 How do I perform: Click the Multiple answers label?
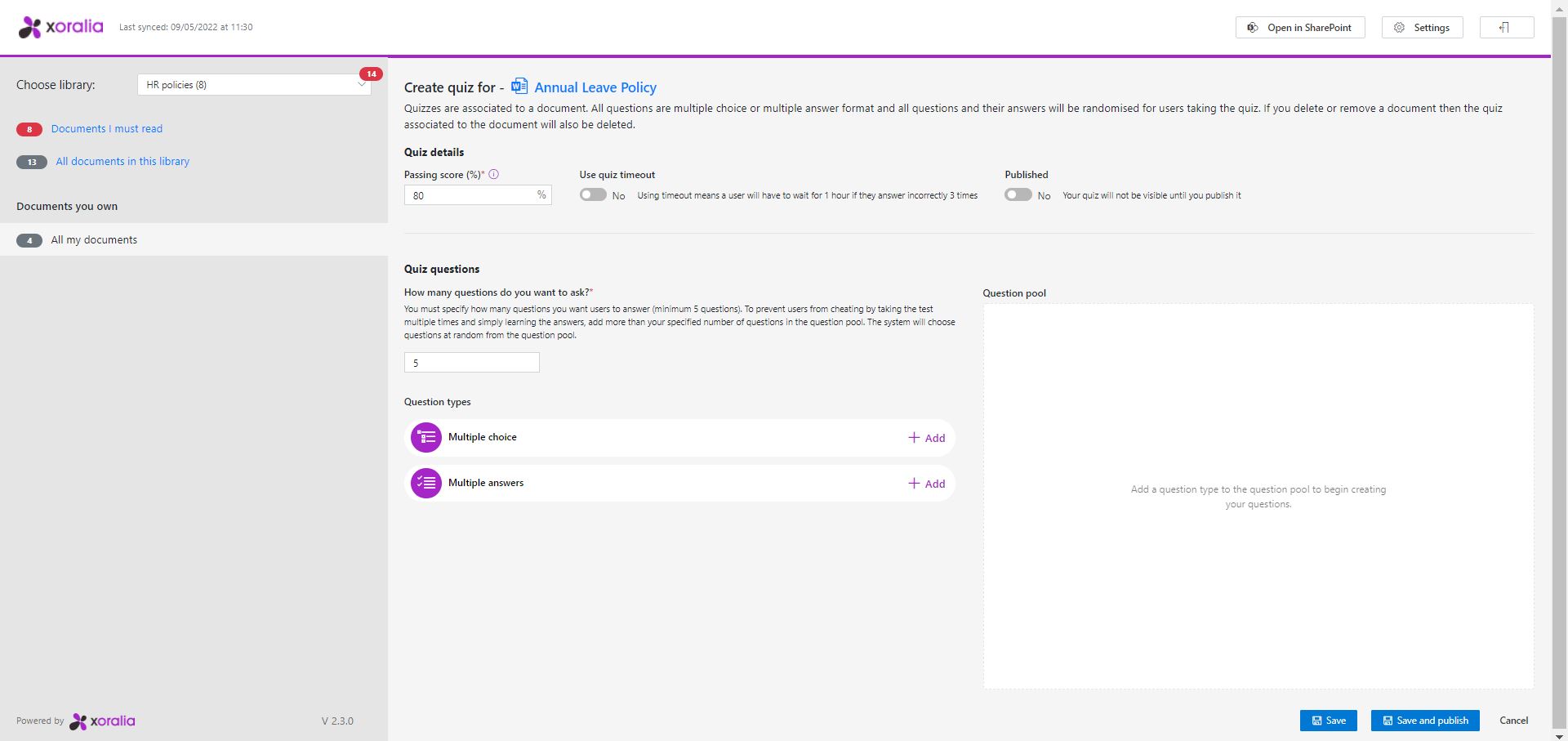[x=486, y=483]
